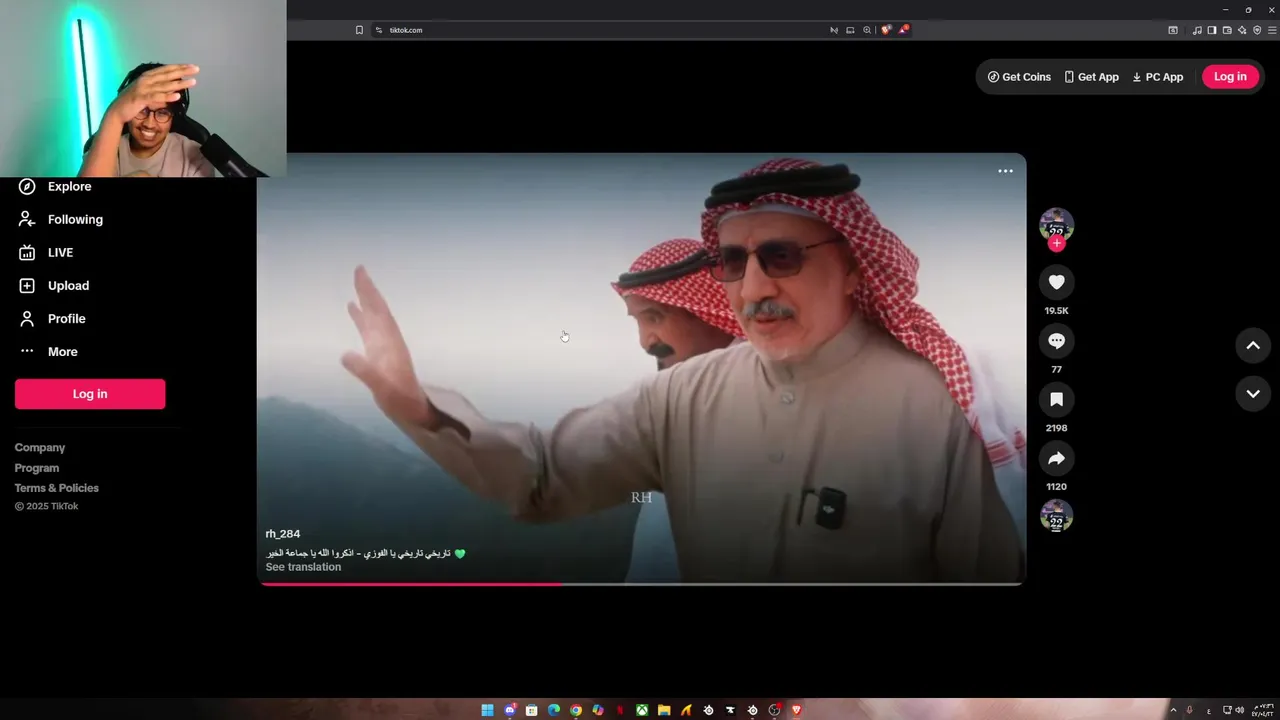This screenshot has height=720, width=1280.
Task: View site information left of the URL
Action: pos(379,30)
